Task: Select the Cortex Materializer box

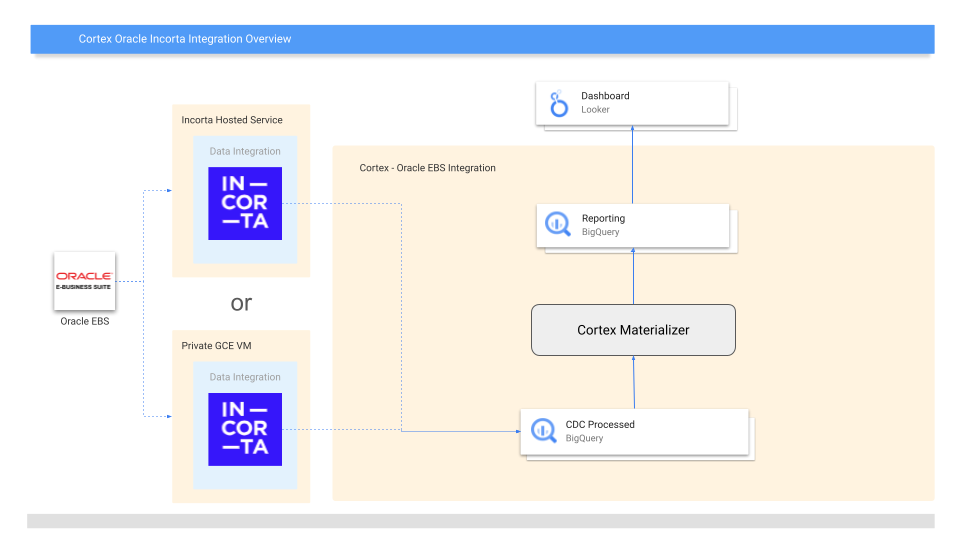Action: [633, 330]
